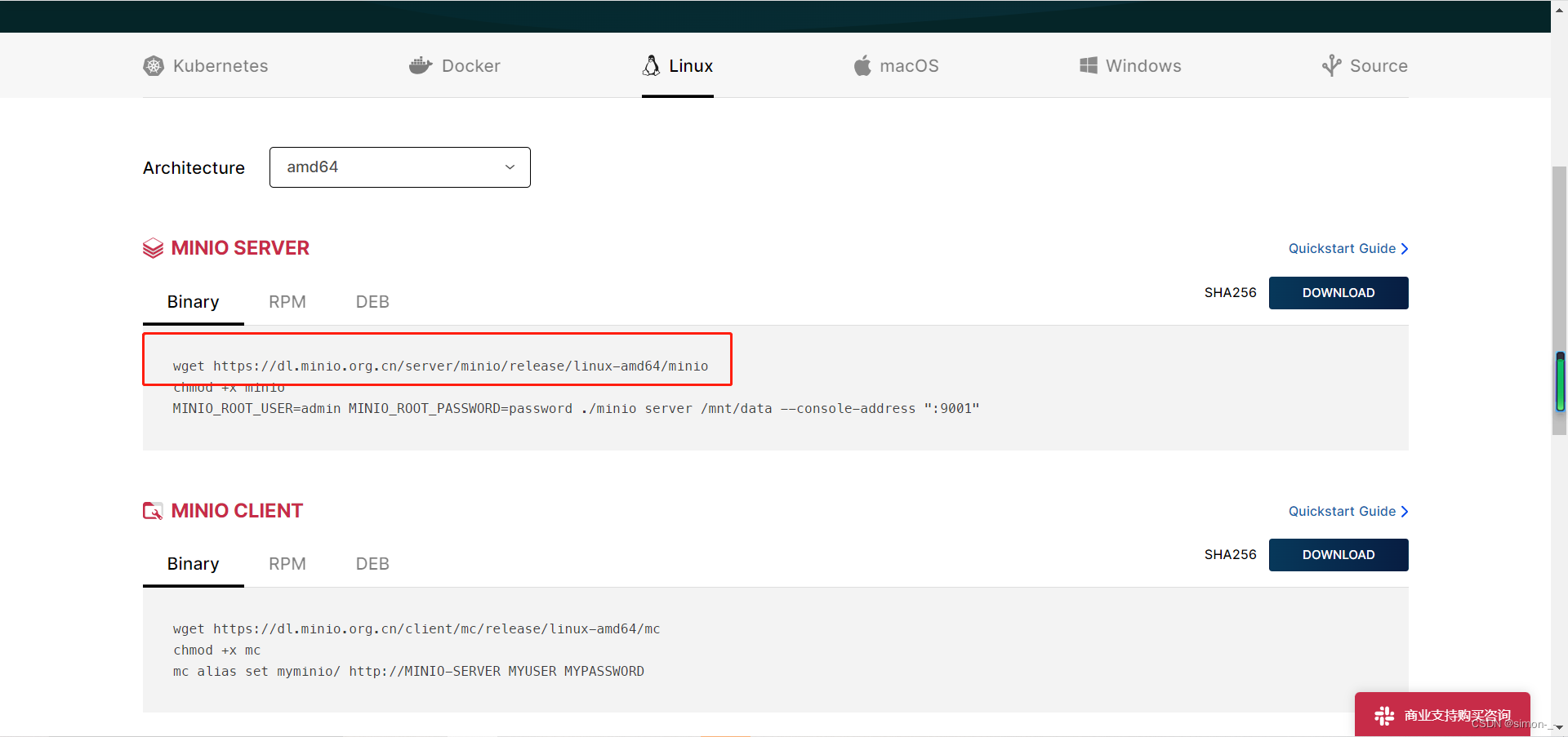Click the Linux penguin icon

tap(651, 65)
